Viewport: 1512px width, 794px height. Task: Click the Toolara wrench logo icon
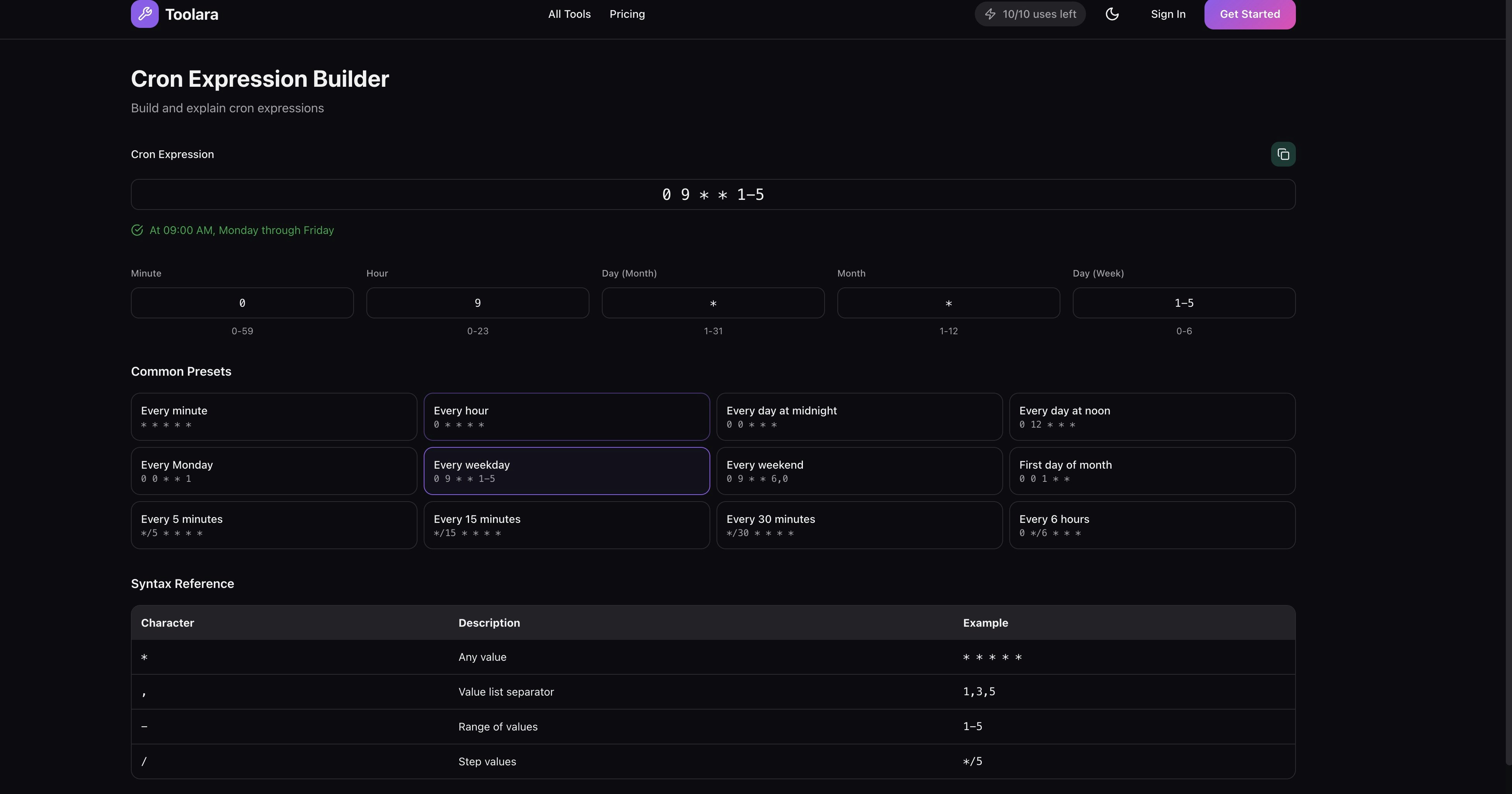point(144,14)
